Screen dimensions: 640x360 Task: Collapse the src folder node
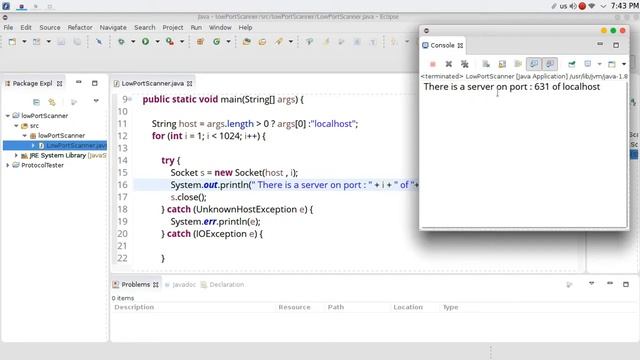tap(16, 126)
